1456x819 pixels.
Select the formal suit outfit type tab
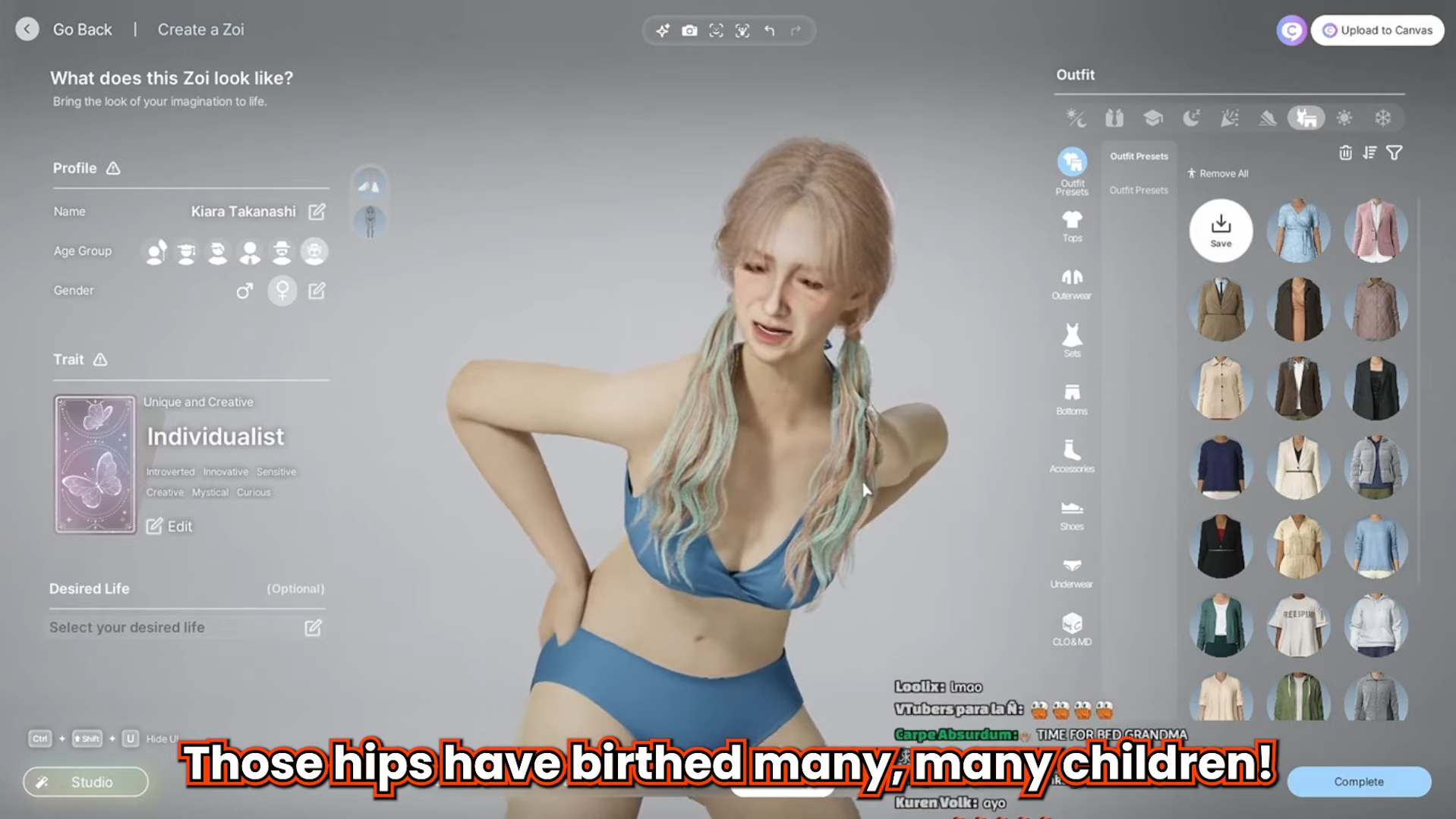coord(1114,118)
